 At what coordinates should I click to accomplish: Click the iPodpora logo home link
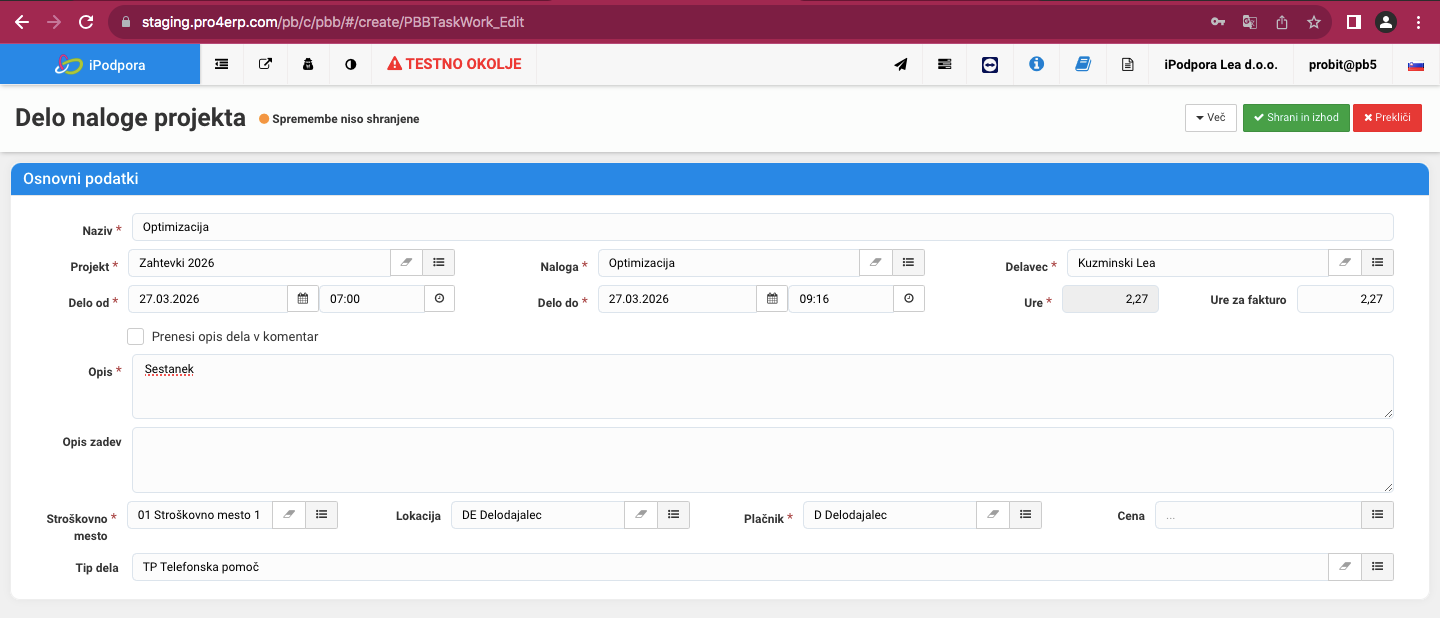100,64
